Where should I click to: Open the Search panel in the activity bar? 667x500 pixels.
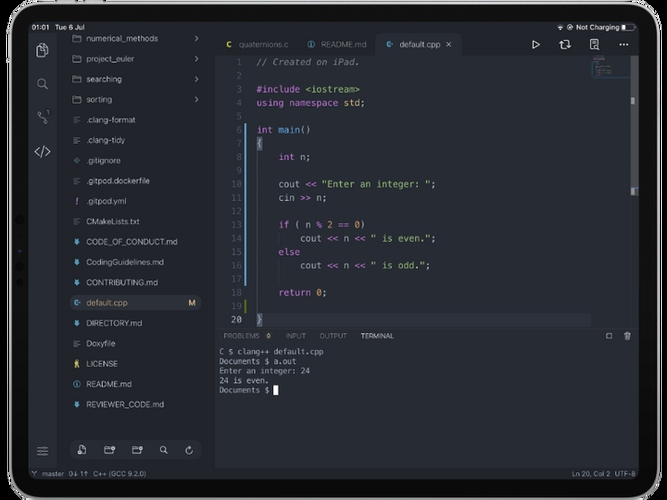[42, 84]
